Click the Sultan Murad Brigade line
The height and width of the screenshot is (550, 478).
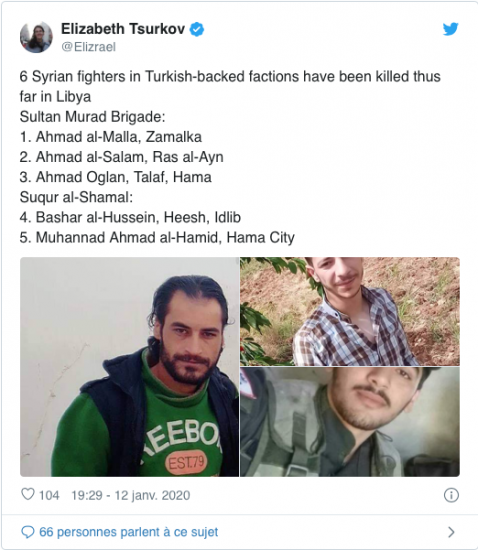click(x=93, y=117)
